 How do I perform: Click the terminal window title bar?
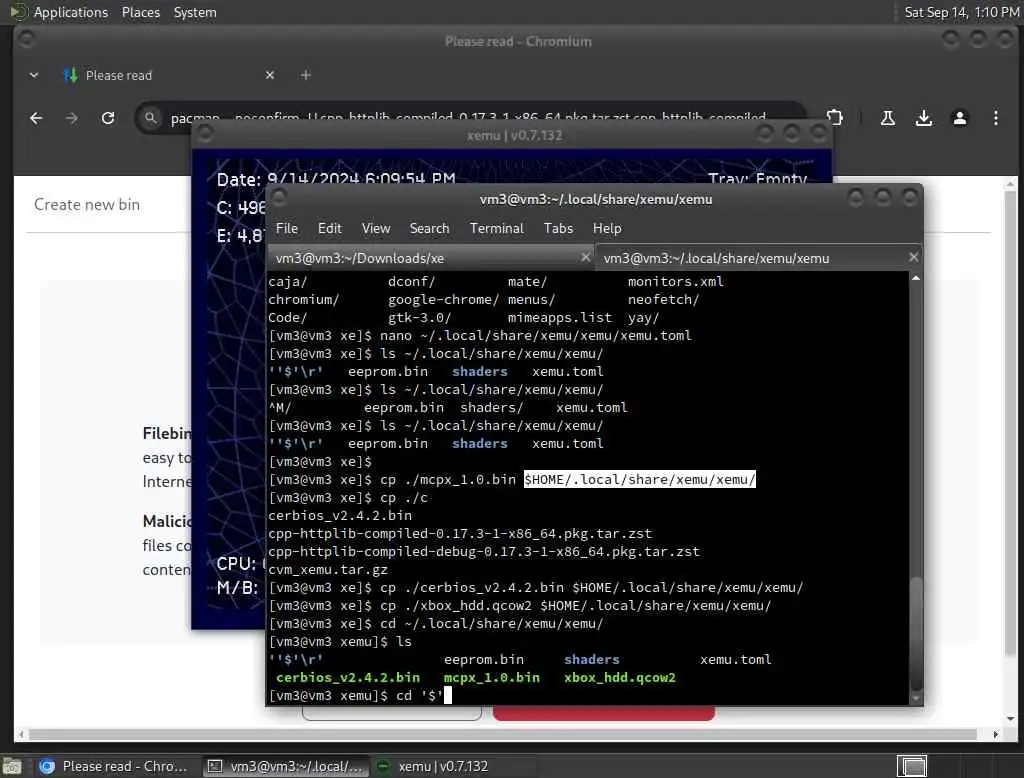[x=595, y=199]
